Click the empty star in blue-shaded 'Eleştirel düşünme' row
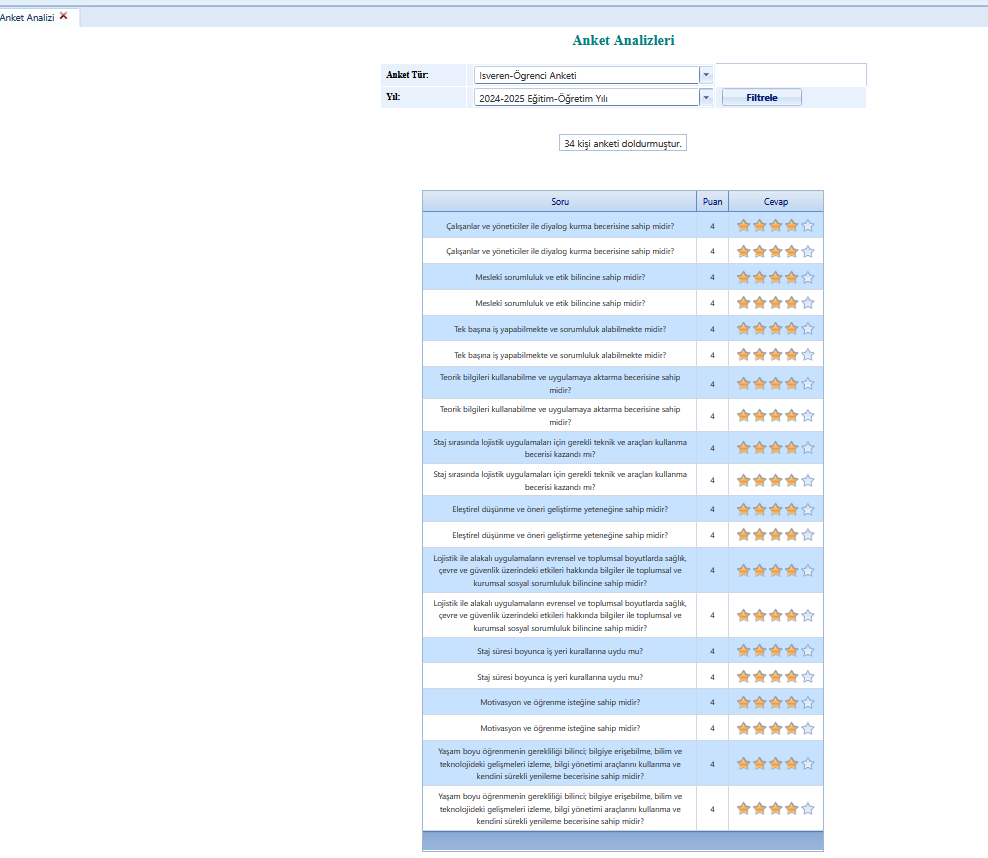Screen dimensions: 988x858 pos(808,510)
